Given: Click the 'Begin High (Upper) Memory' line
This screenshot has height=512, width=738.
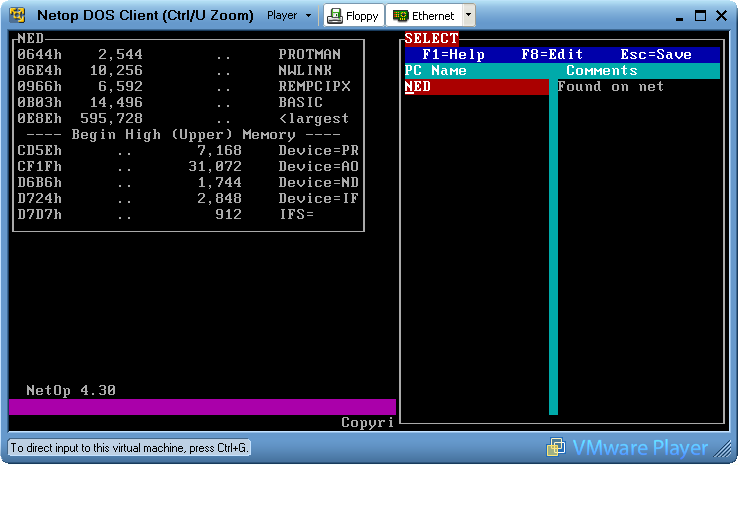Looking at the screenshot, I should click(183, 135).
